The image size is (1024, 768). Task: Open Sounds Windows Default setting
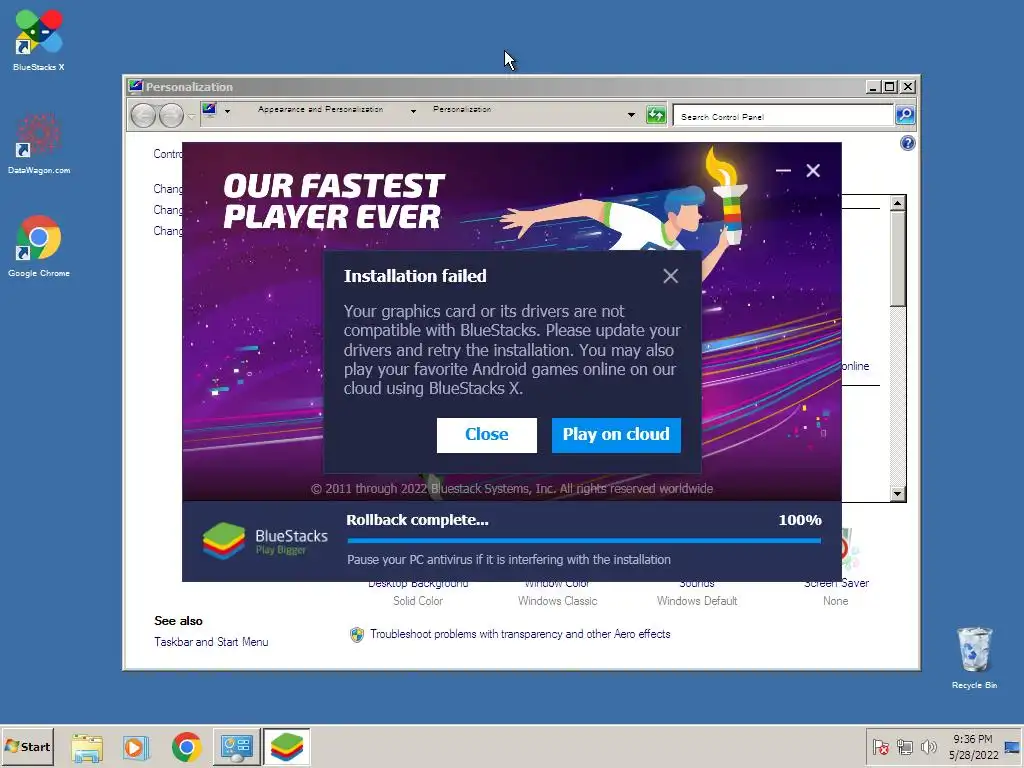coord(697,592)
